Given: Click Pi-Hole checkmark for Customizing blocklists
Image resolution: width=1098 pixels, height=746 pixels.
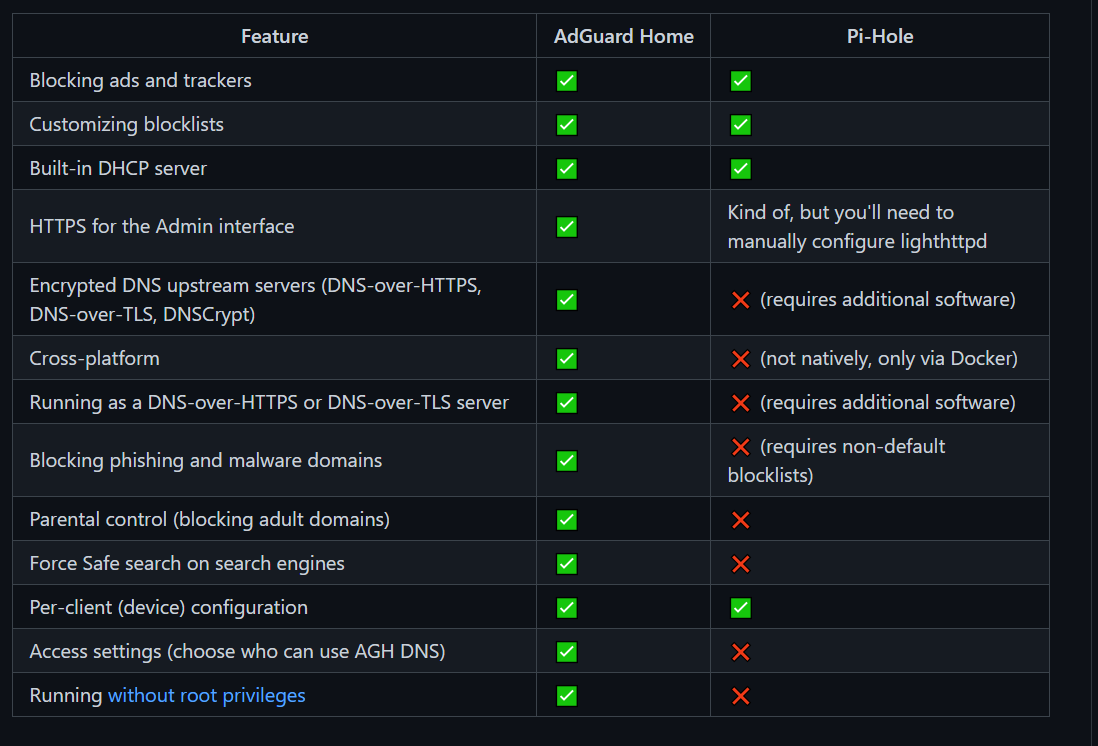Looking at the screenshot, I should pos(740,125).
